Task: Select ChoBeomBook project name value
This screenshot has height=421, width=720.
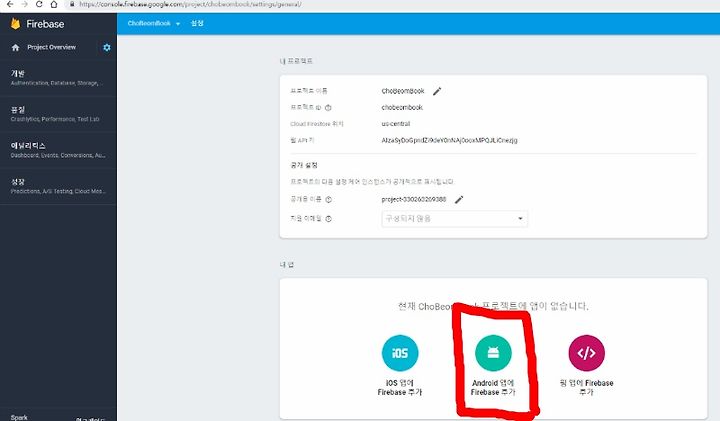Action: coord(403,91)
